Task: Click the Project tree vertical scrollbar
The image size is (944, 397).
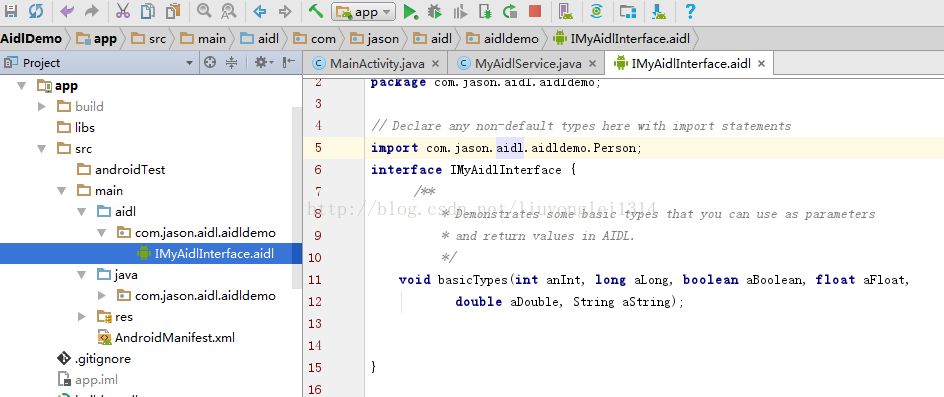Action: click(296, 198)
